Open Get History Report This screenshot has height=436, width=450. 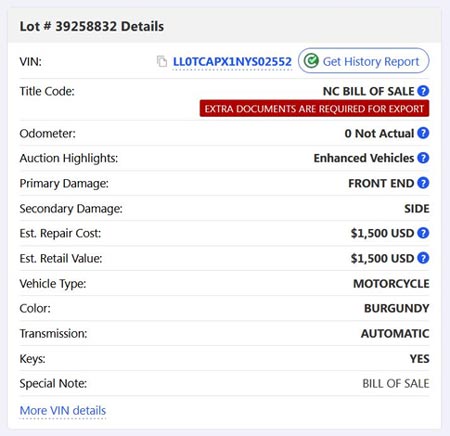pyautogui.click(x=364, y=61)
